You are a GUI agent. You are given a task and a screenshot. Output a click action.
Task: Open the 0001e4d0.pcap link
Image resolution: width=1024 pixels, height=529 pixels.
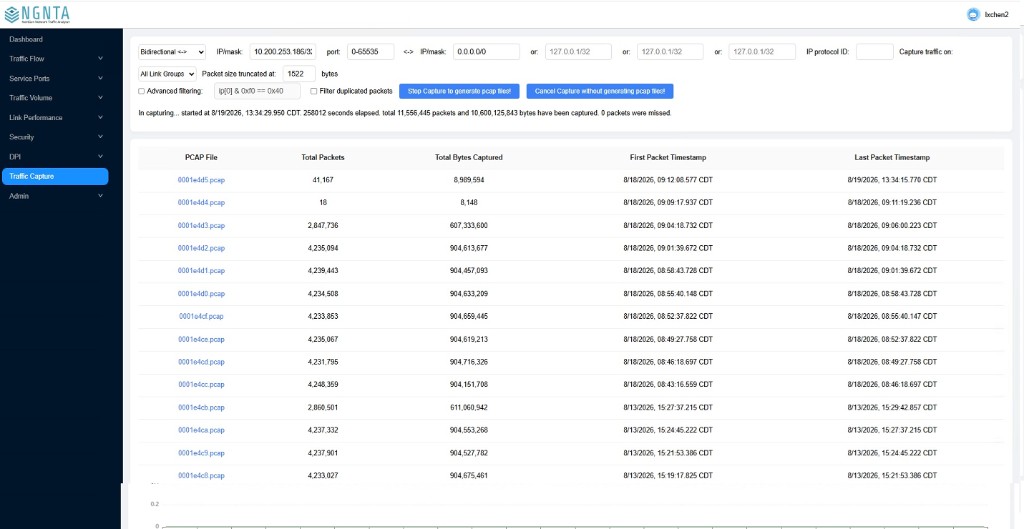201,294
